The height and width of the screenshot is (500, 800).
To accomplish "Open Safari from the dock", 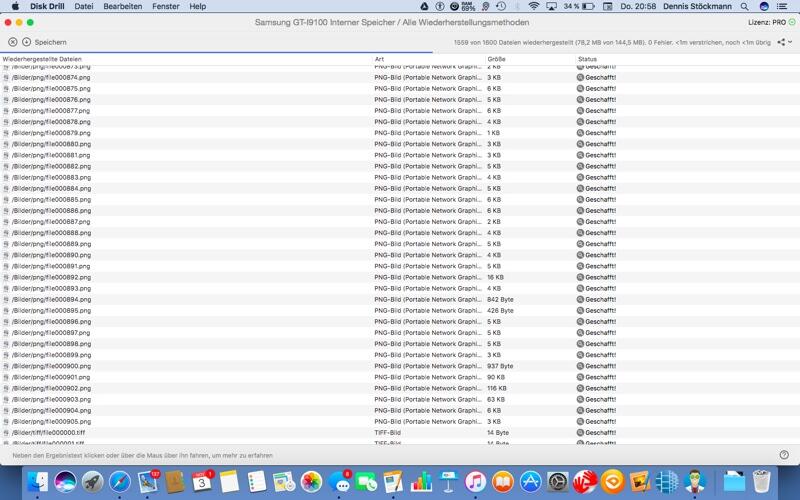I will click(x=120, y=482).
